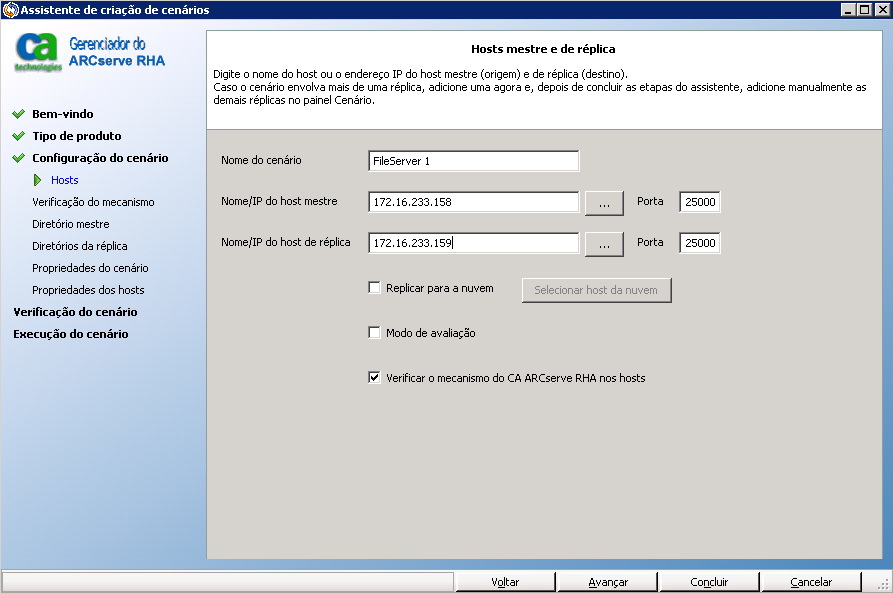Viewport: 894px width, 594px height.
Task: Uncheck Verificar o mecanismo do CA ARCserve RHA
Action: (375, 378)
